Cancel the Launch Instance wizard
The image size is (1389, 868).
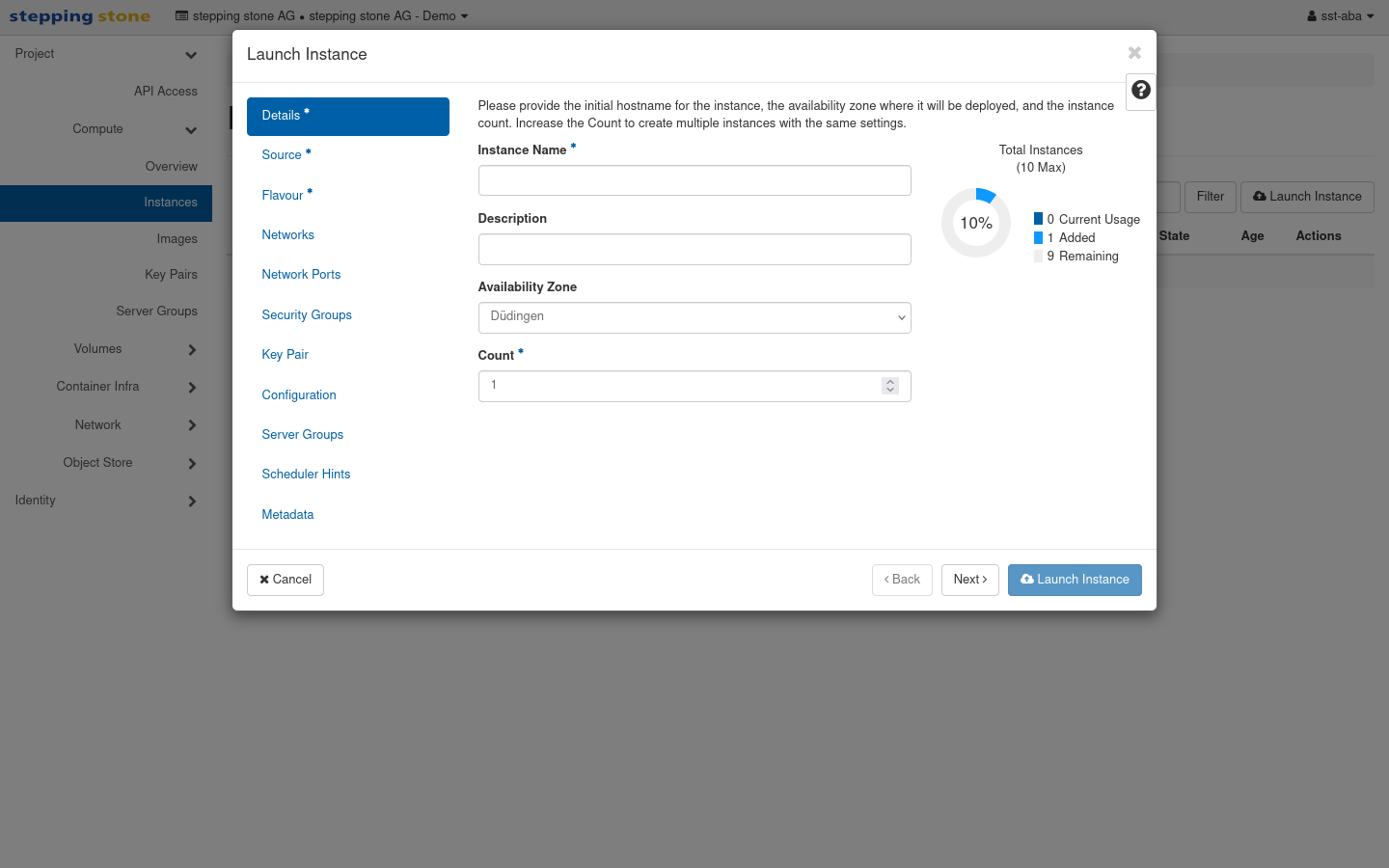(286, 580)
